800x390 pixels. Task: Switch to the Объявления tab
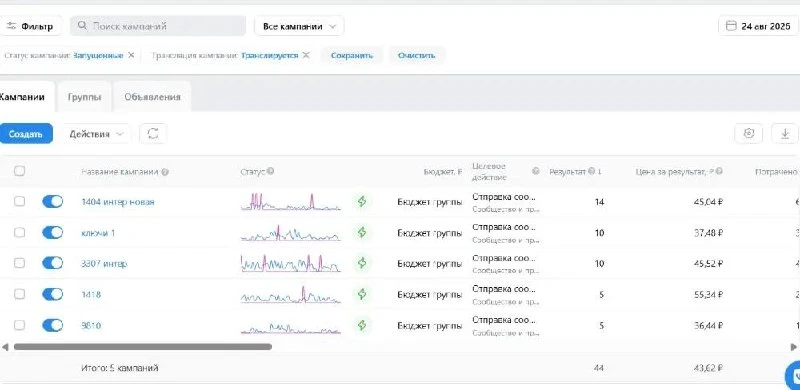(152, 96)
